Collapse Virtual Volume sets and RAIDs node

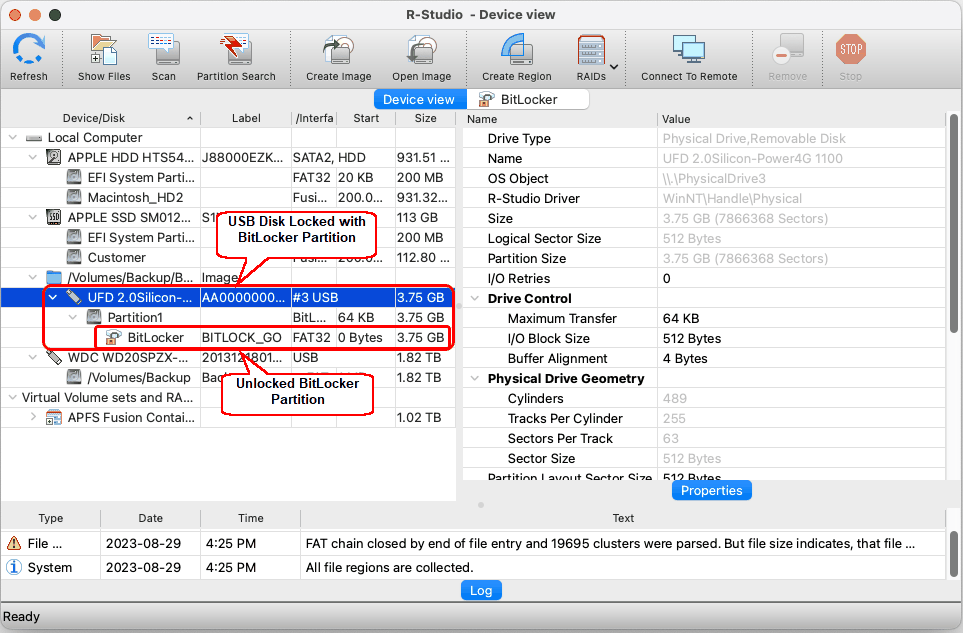click(13, 397)
